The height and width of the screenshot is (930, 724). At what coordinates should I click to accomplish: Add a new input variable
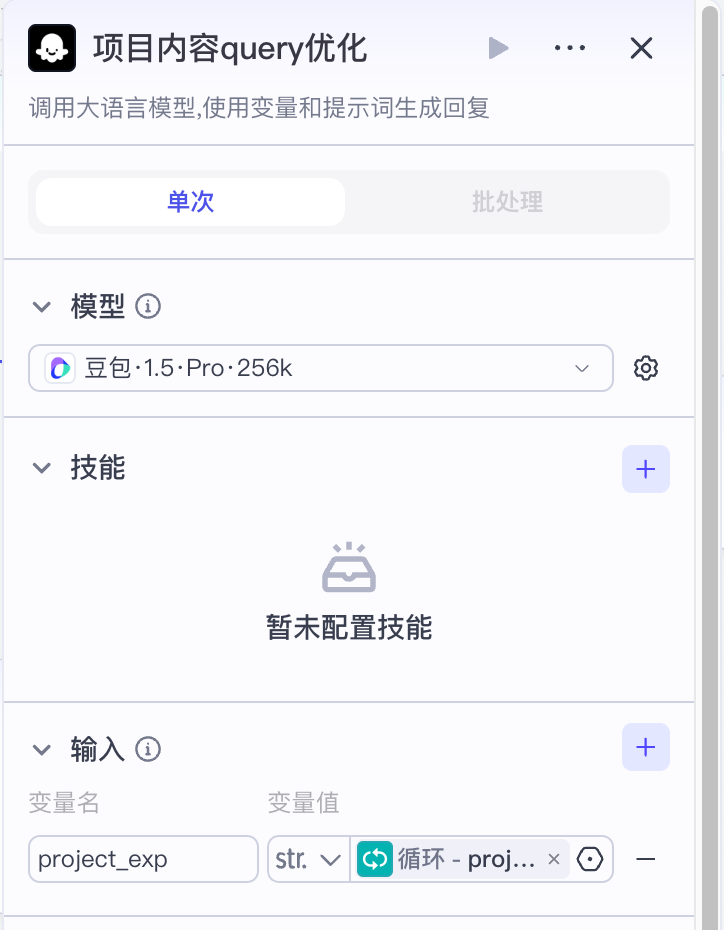(x=646, y=748)
